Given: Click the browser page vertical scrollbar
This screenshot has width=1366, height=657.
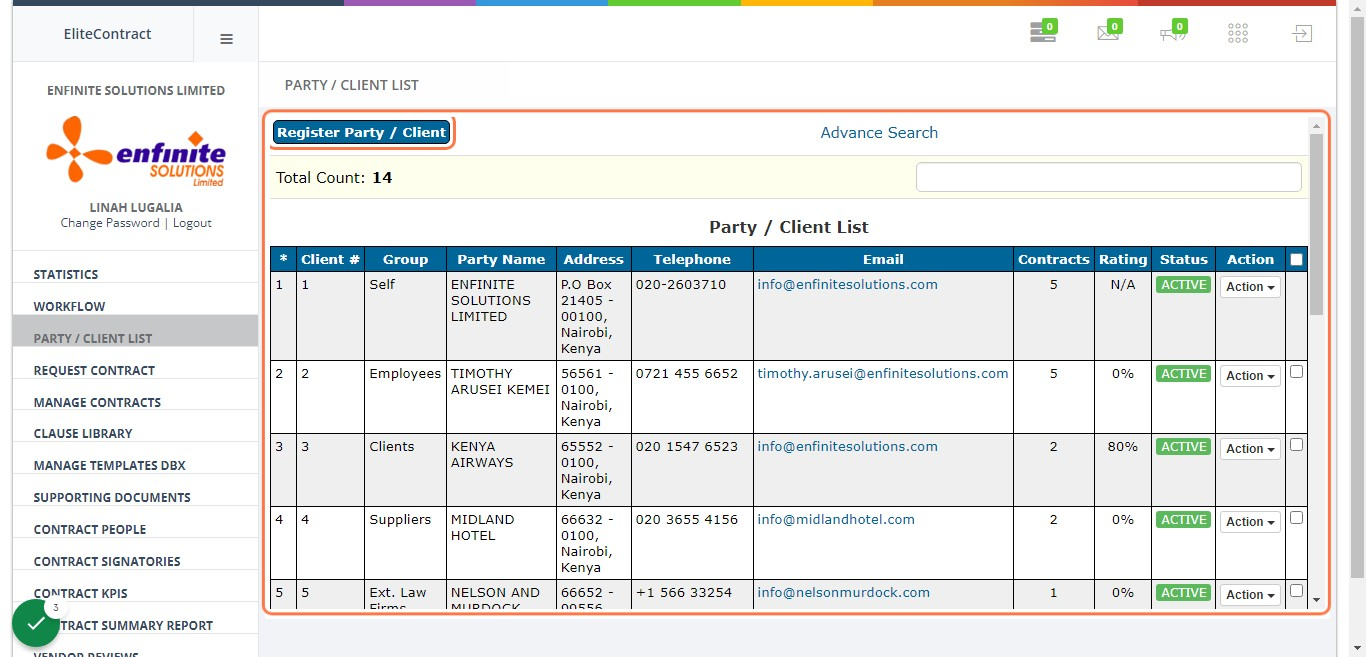Looking at the screenshot, I should tap(1357, 295).
